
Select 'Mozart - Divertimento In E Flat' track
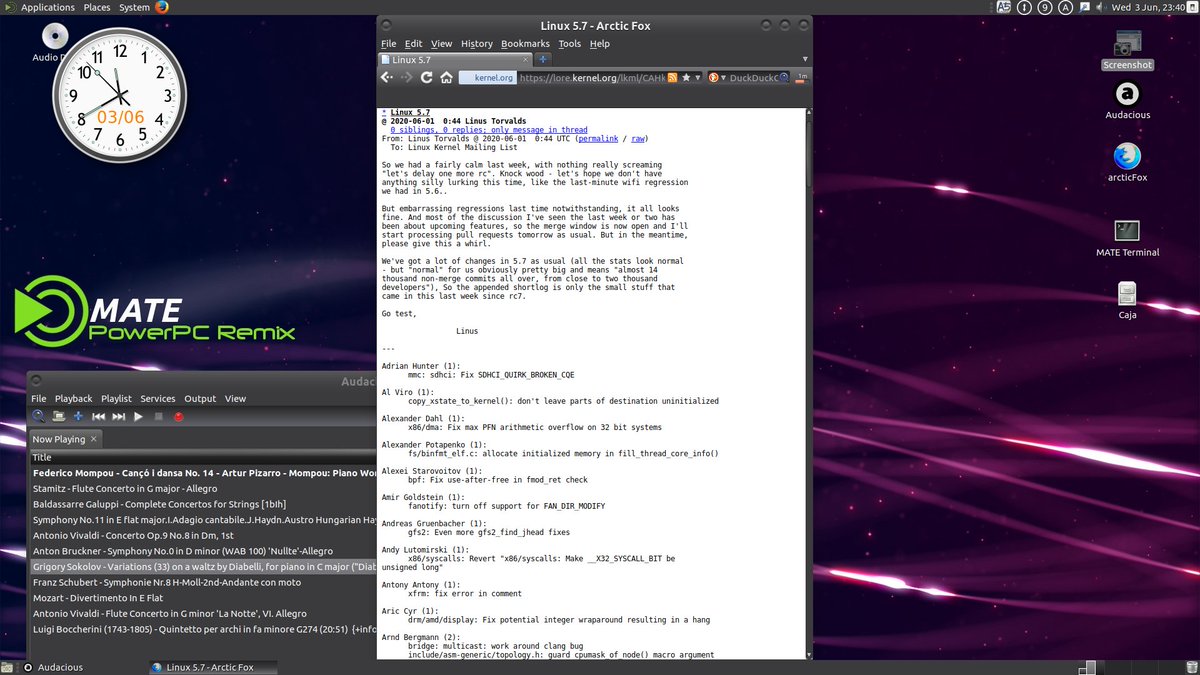coord(203,598)
